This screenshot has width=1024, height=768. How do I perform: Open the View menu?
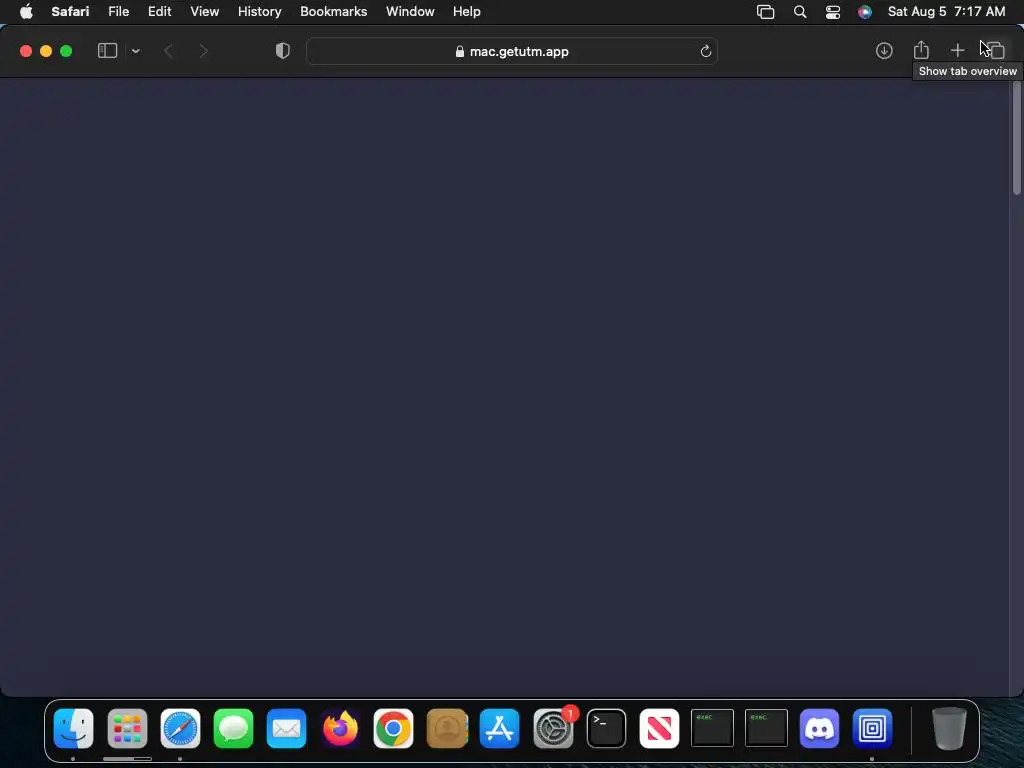(x=204, y=12)
